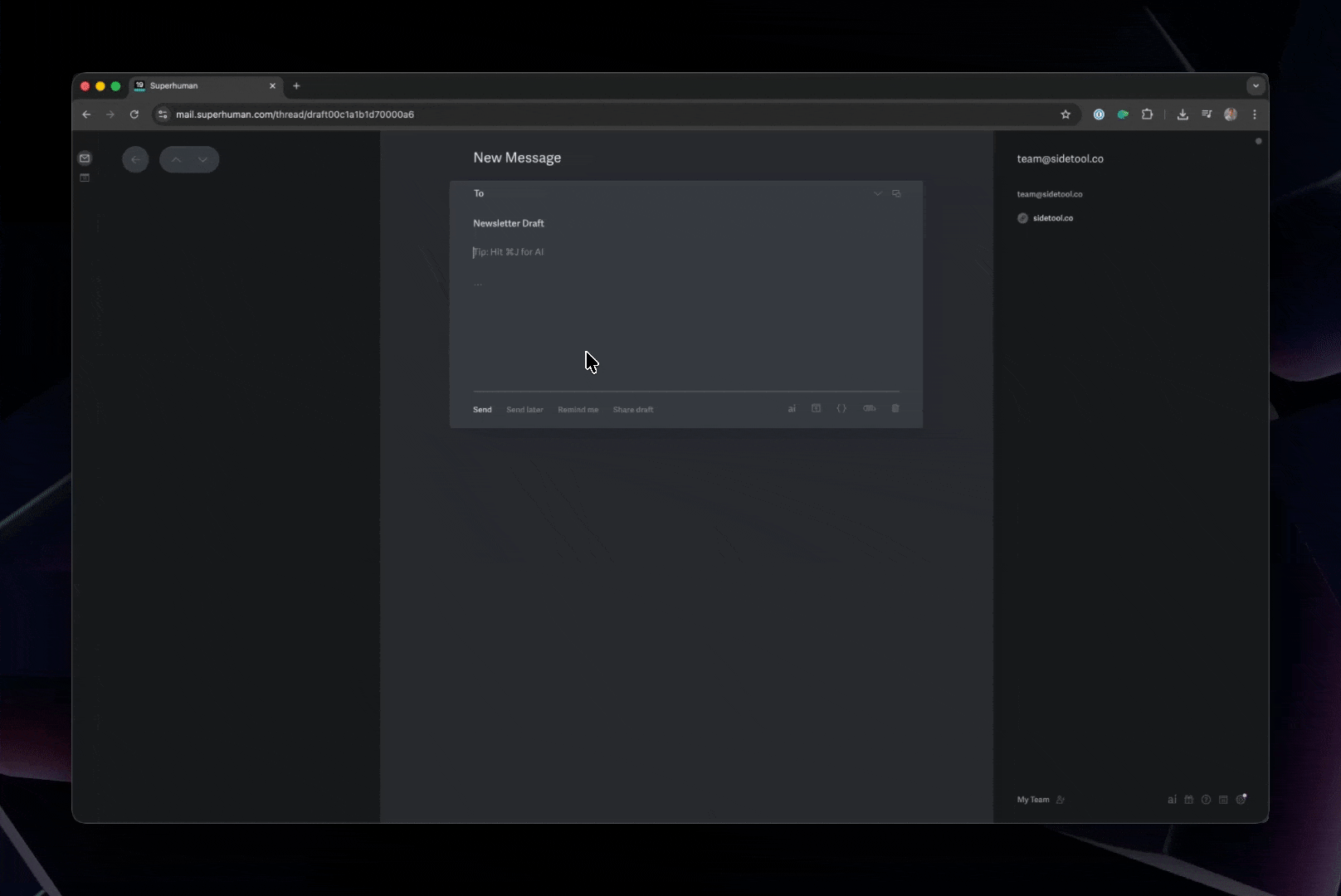Open settings gear with notification dot
This screenshot has height=896, width=1341.
(x=1241, y=799)
